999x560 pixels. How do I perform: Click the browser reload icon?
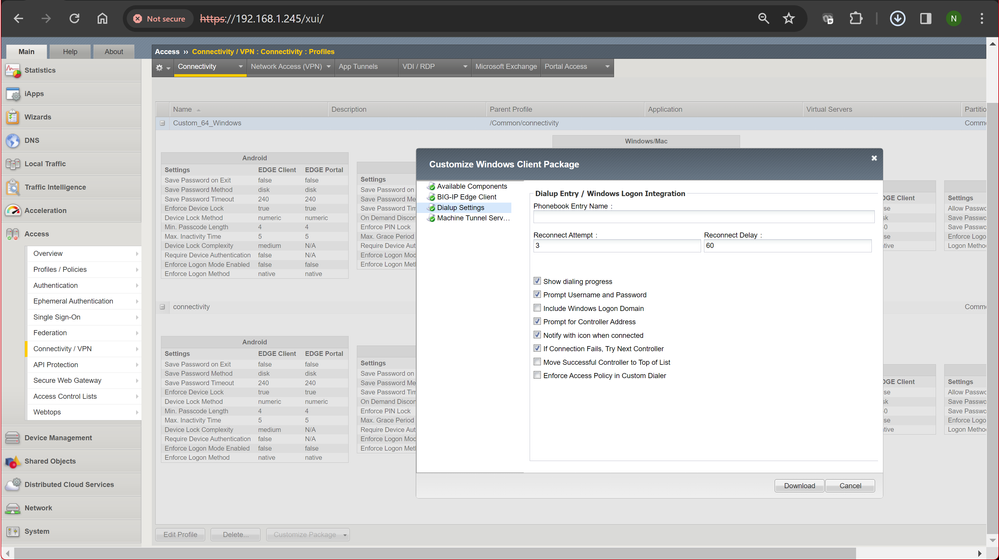point(74,18)
